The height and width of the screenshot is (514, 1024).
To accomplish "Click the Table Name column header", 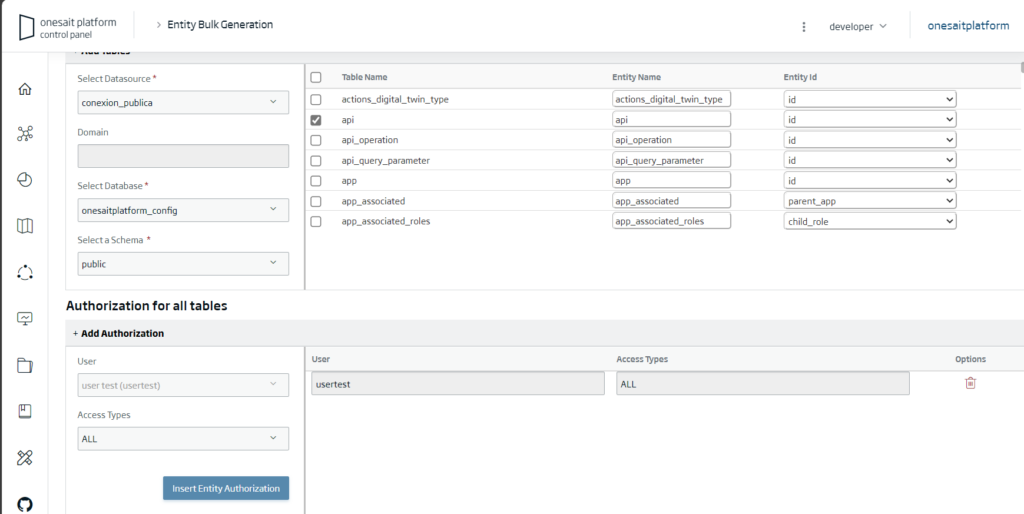I will pyautogui.click(x=364, y=77).
